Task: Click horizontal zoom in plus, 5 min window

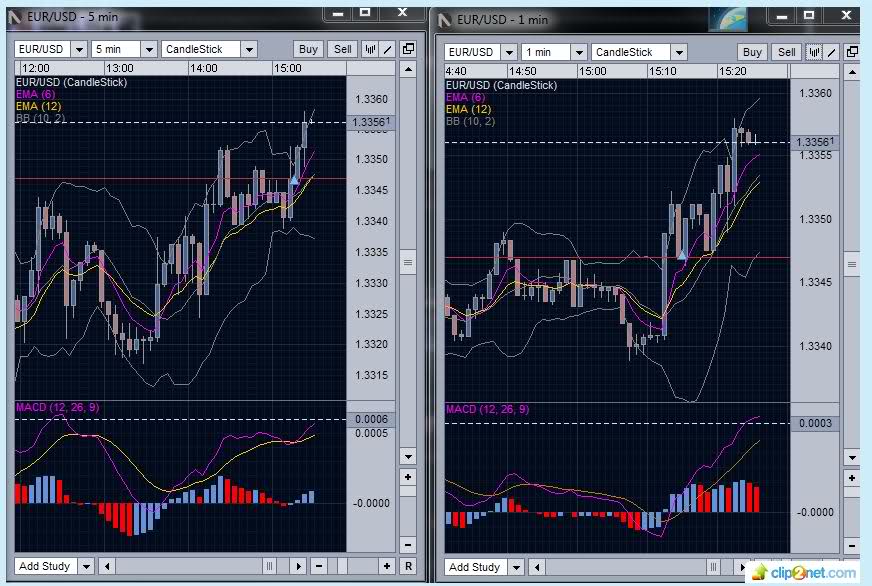Action: click(x=387, y=566)
